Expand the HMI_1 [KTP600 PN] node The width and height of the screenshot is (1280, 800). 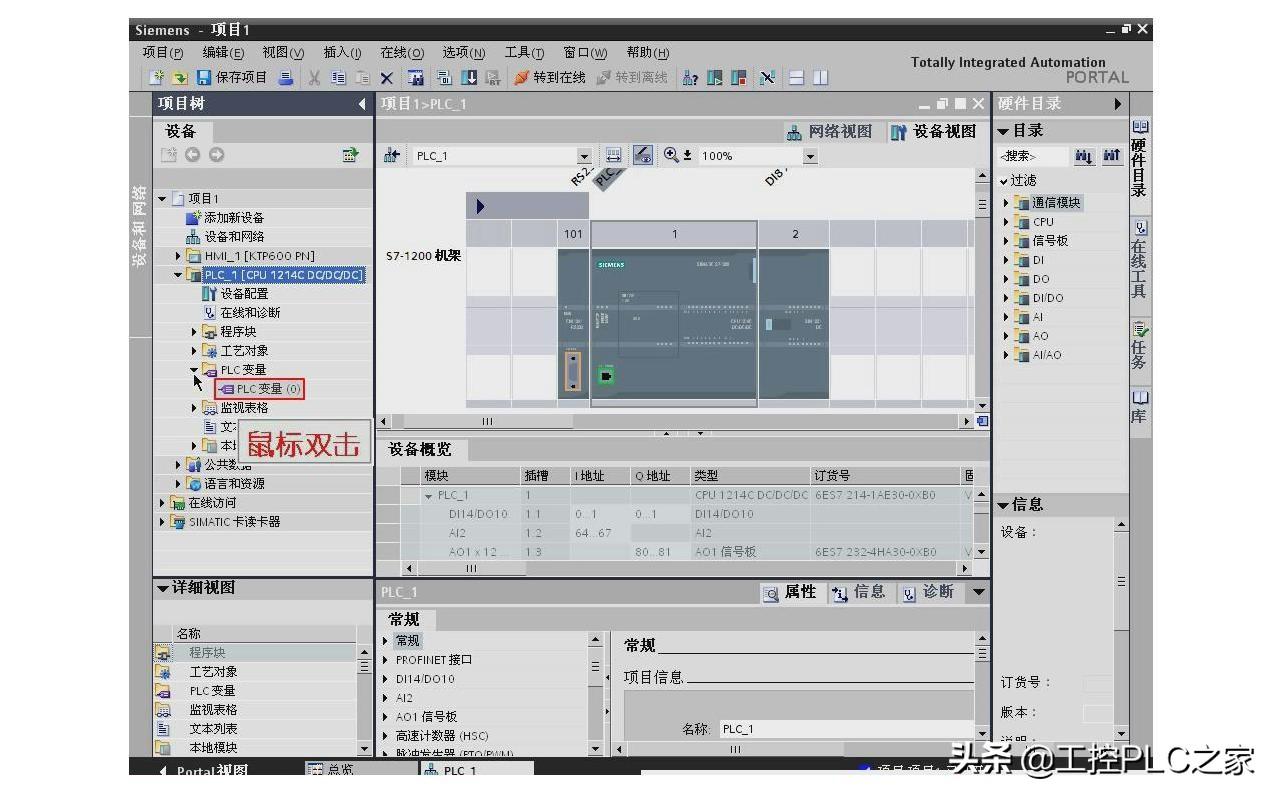179,256
